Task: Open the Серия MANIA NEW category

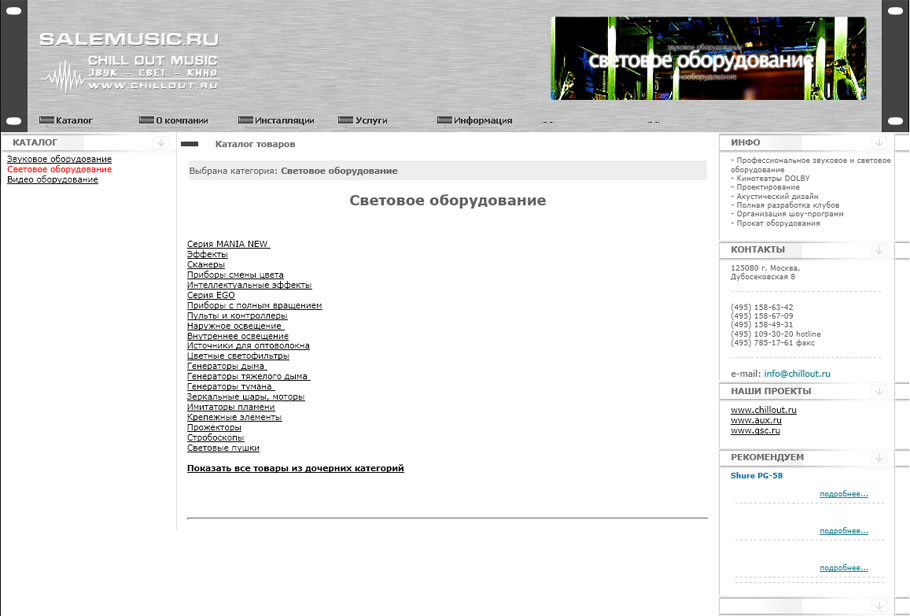Action: [228, 244]
